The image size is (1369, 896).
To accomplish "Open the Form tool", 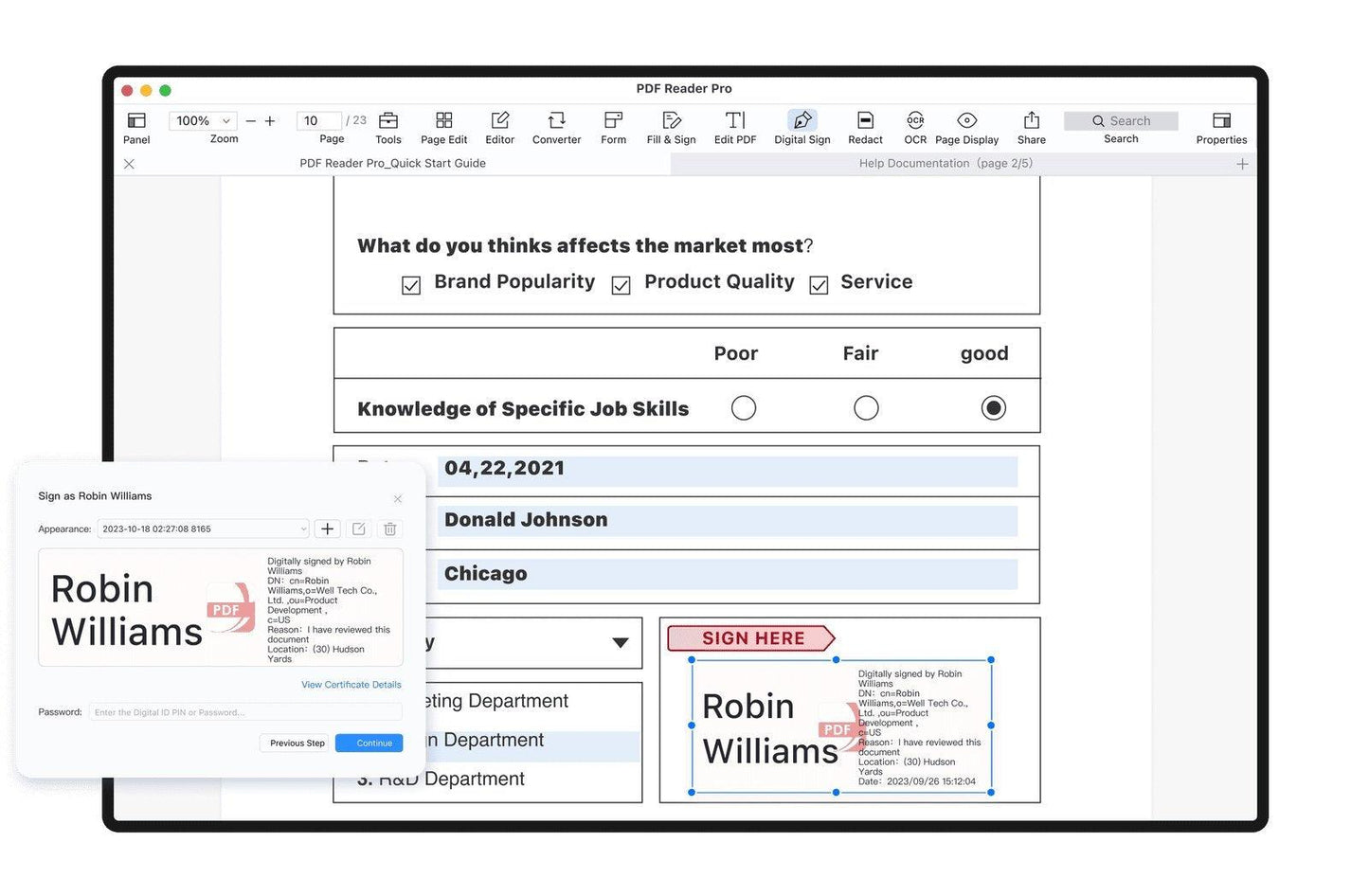I will tap(612, 127).
